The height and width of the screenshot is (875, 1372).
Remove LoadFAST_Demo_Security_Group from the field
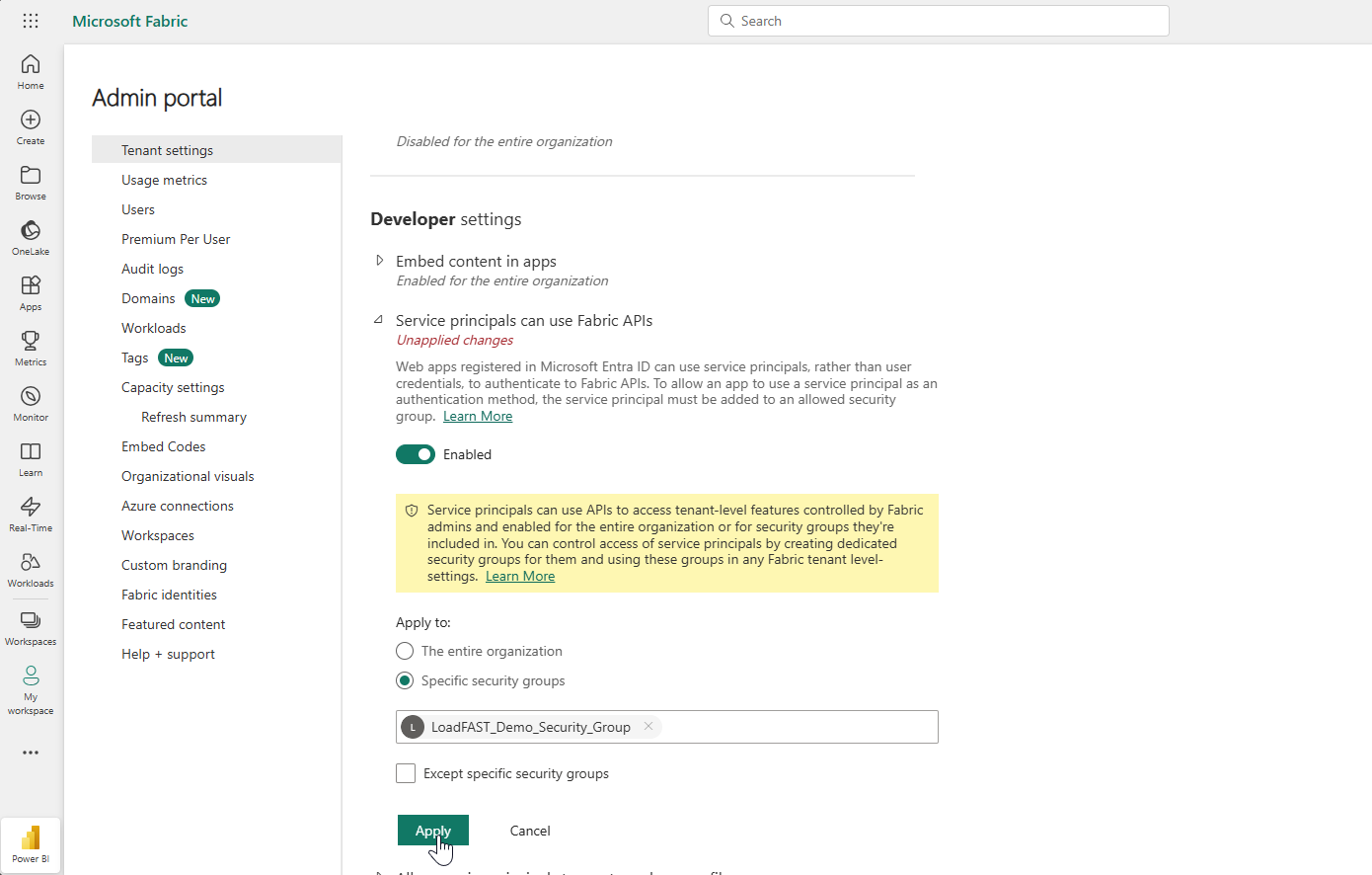click(648, 726)
